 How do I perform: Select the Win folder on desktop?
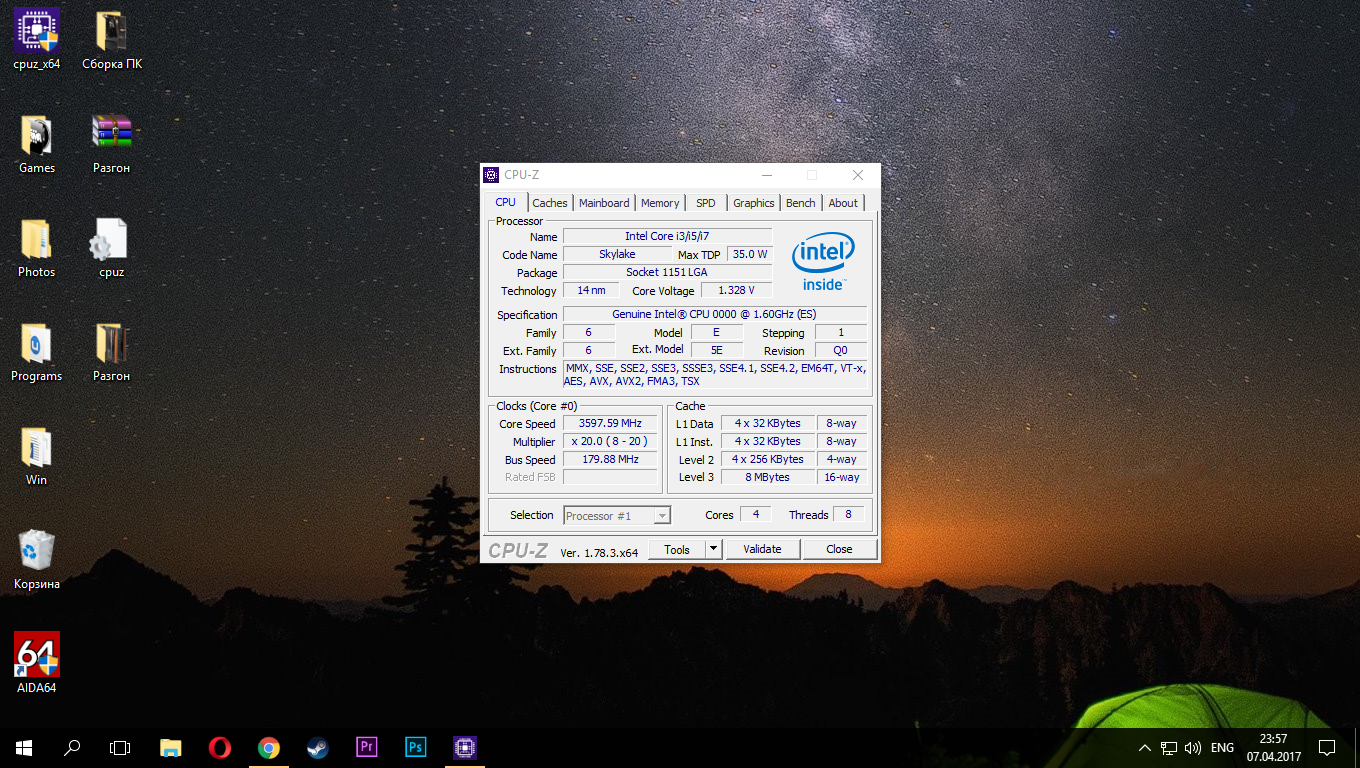(x=37, y=456)
